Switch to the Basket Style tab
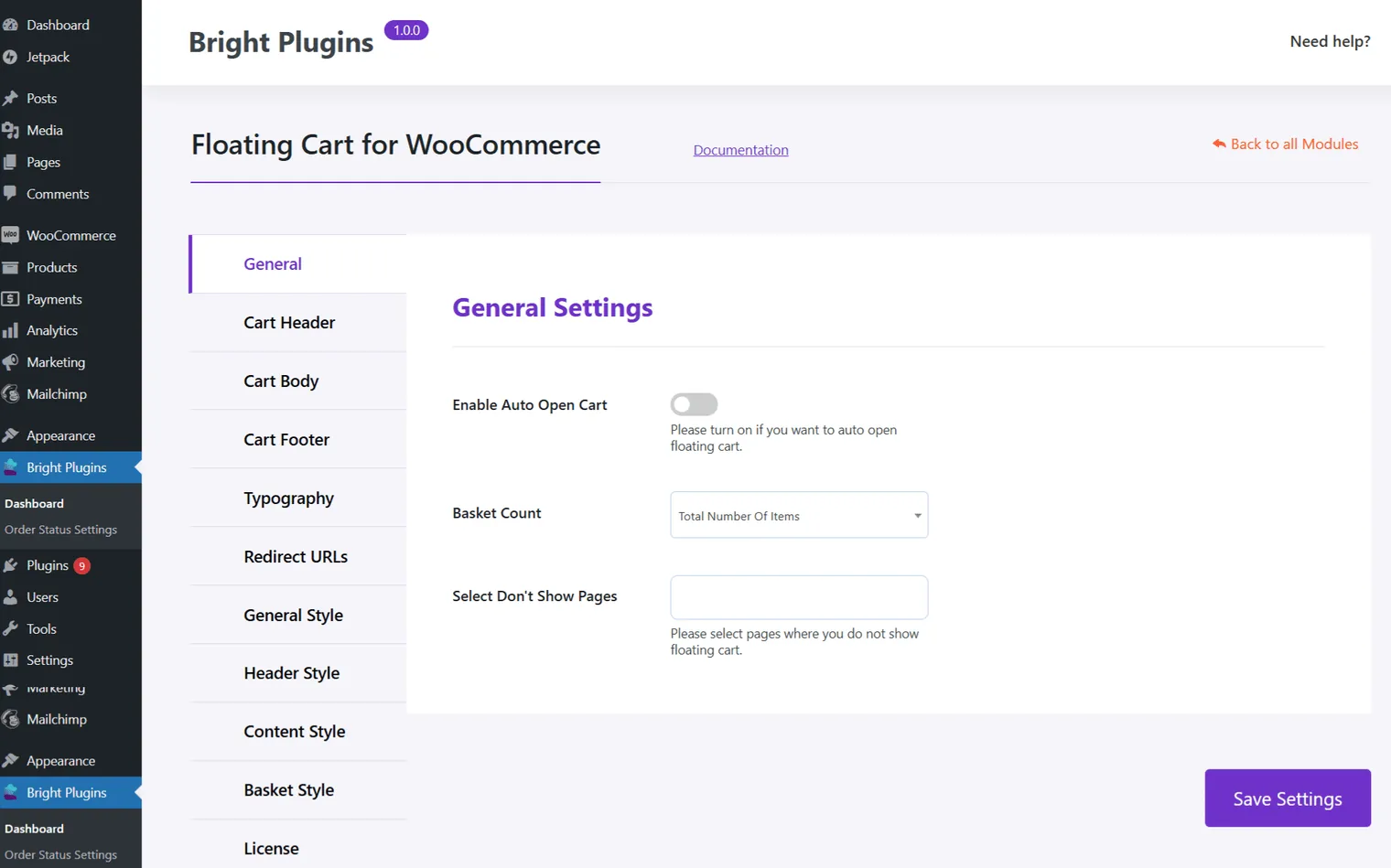The height and width of the screenshot is (868, 1391). point(298,790)
